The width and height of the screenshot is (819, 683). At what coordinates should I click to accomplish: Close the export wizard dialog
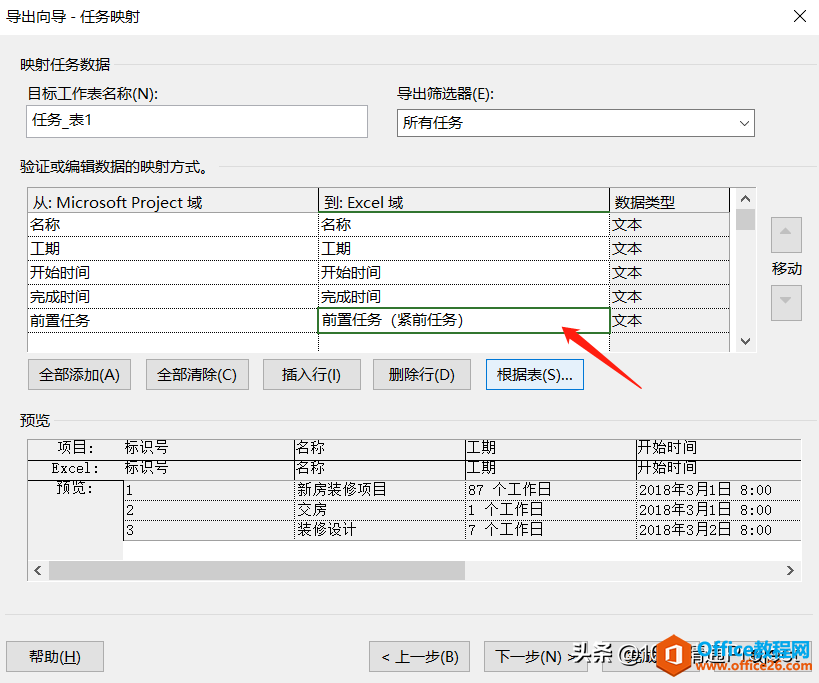(x=798, y=15)
